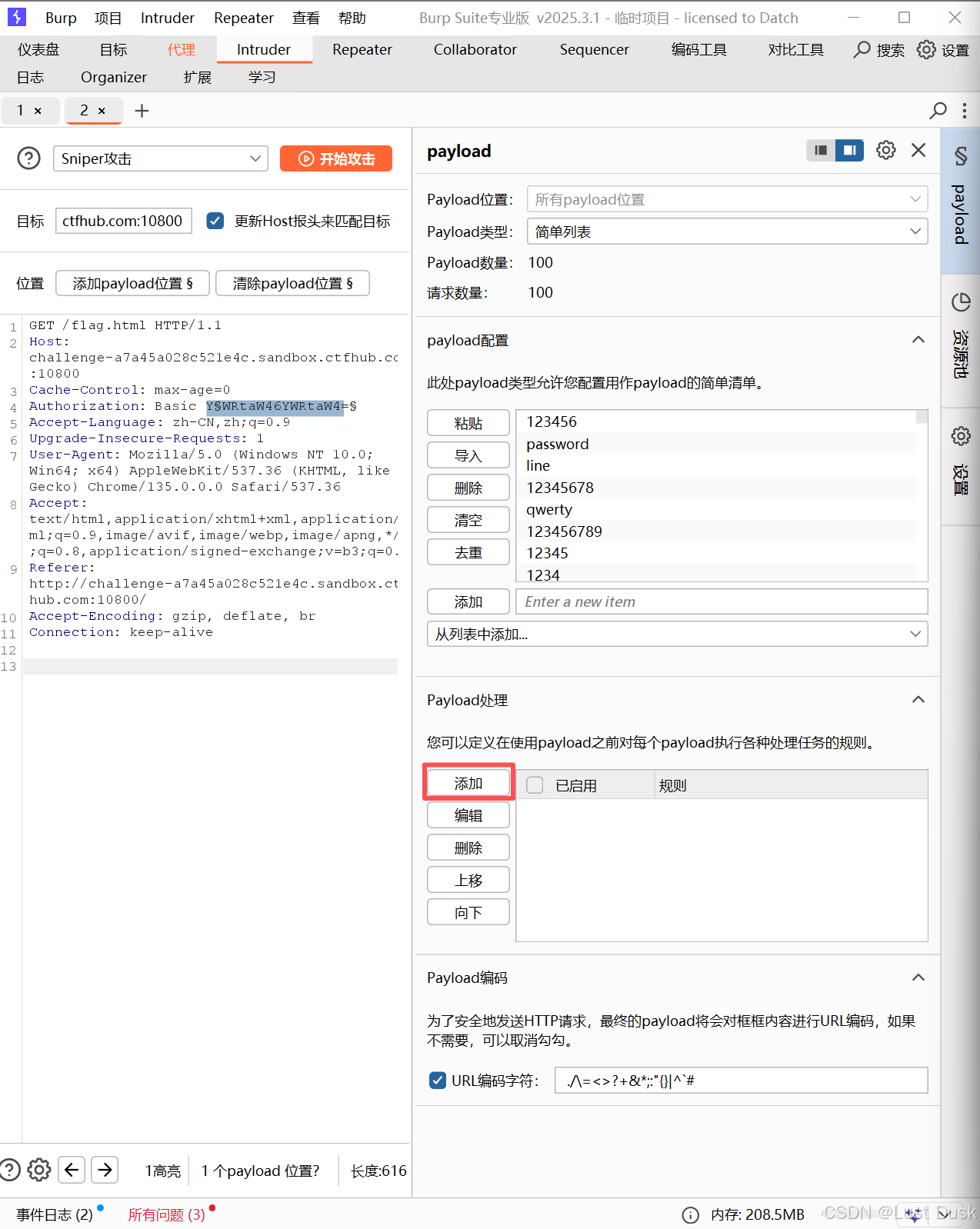This screenshot has height=1229, width=980.
Task: Click 向下 move rule down button
Action: pos(468,912)
